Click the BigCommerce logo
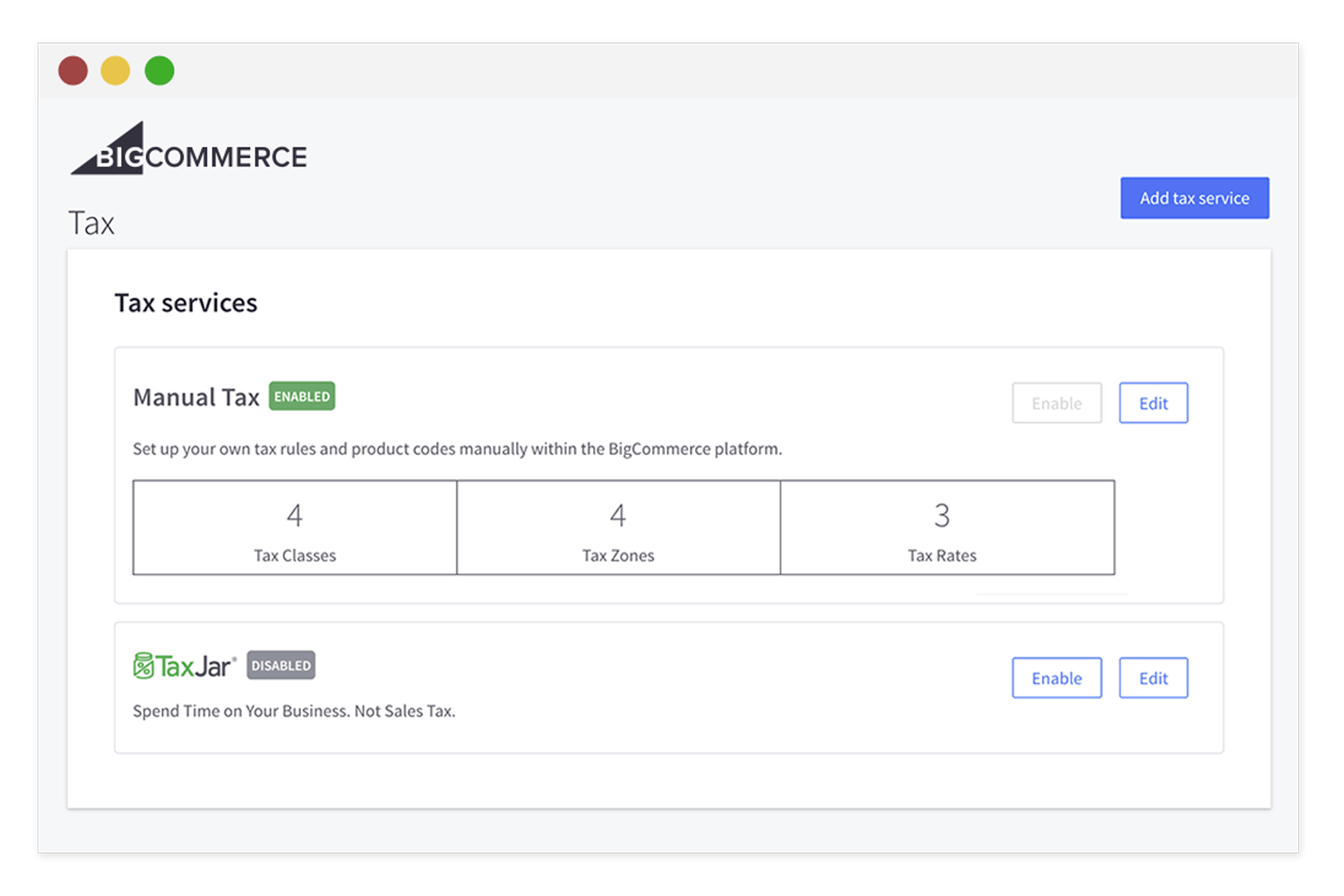1344x896 pixels. (x=189, y=149)
